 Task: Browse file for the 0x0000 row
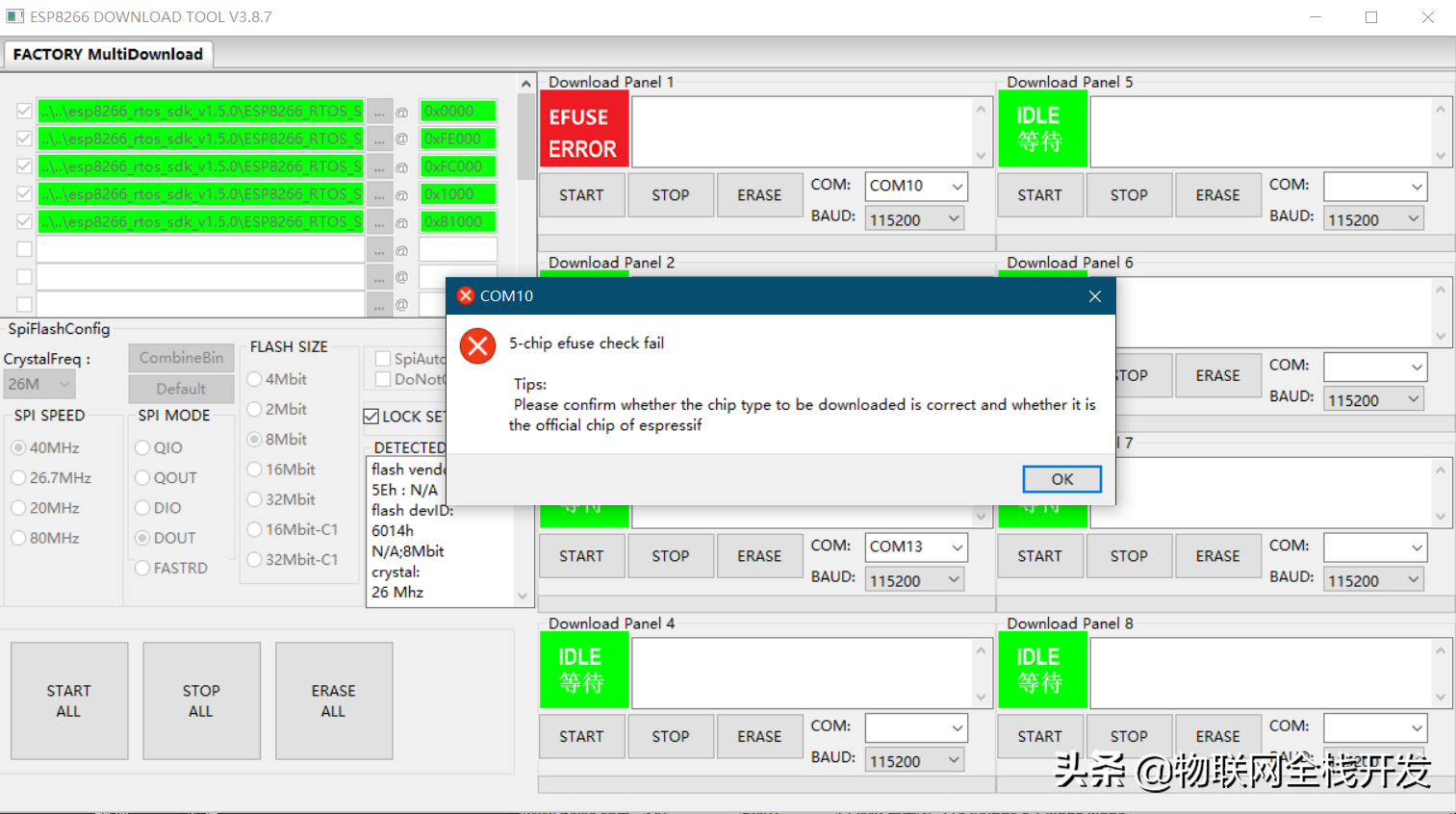[379, 112]
